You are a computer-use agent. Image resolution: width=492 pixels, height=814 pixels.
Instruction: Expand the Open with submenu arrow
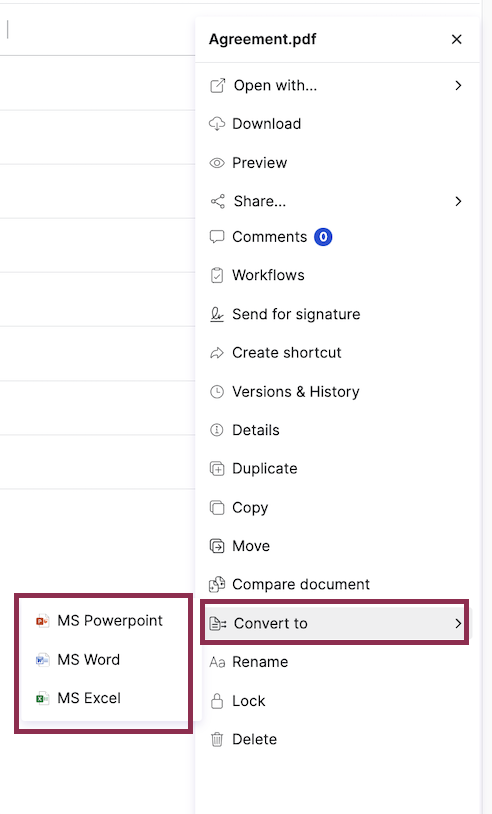tap(458, 85)
